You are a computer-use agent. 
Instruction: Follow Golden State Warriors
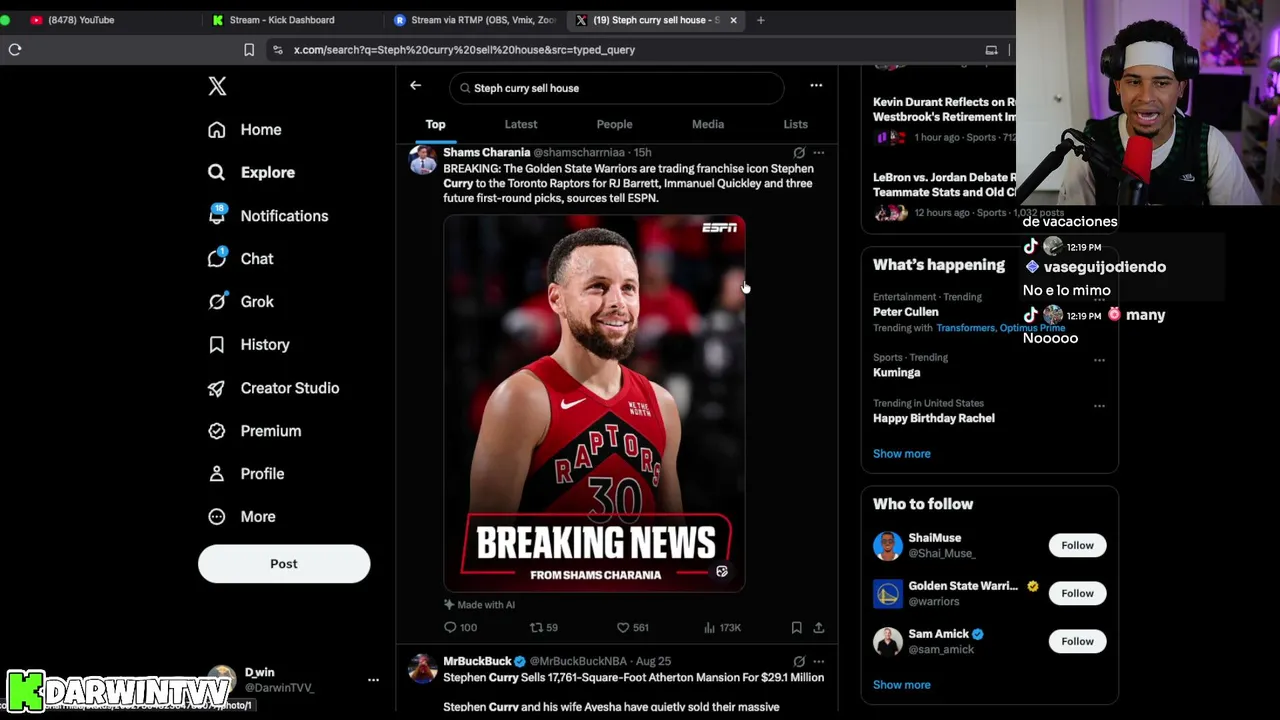pos(1077,594)
